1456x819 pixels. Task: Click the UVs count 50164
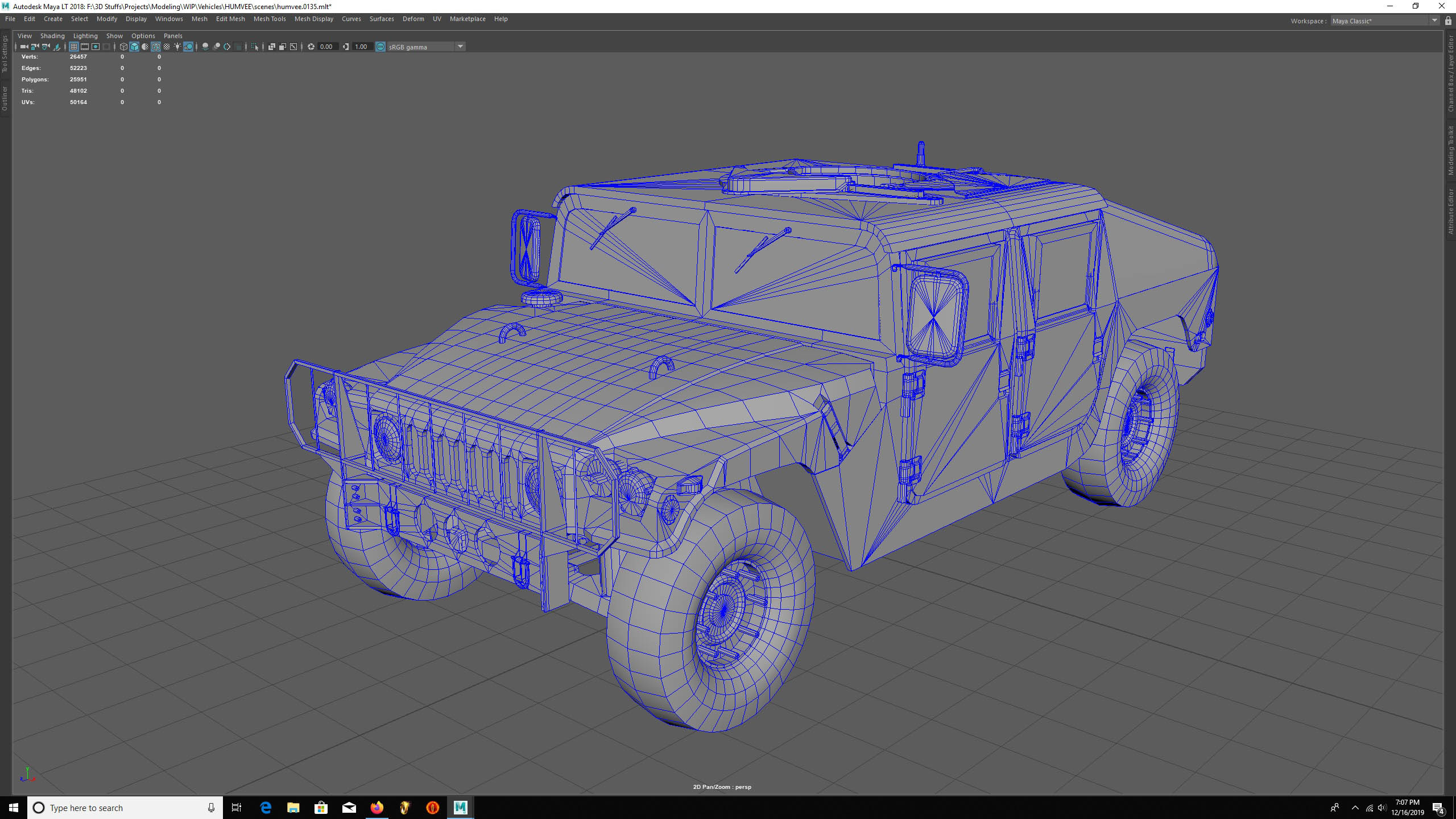[78, 102]
